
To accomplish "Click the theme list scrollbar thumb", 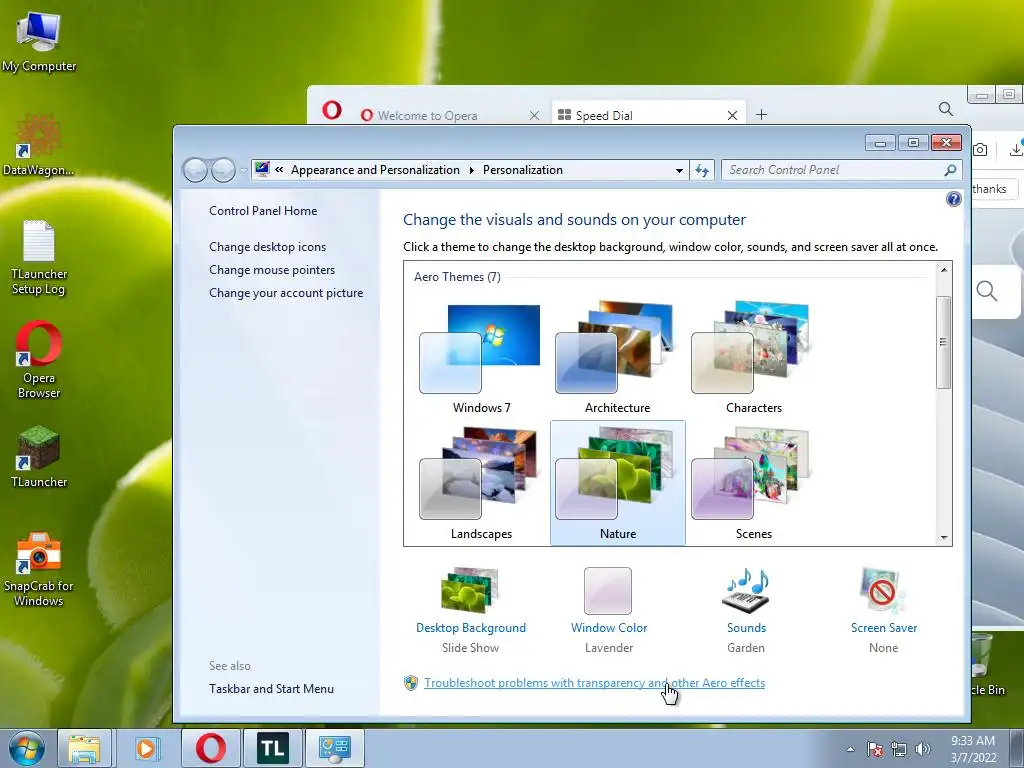I will pyautogui.click(x=944, y=342).
